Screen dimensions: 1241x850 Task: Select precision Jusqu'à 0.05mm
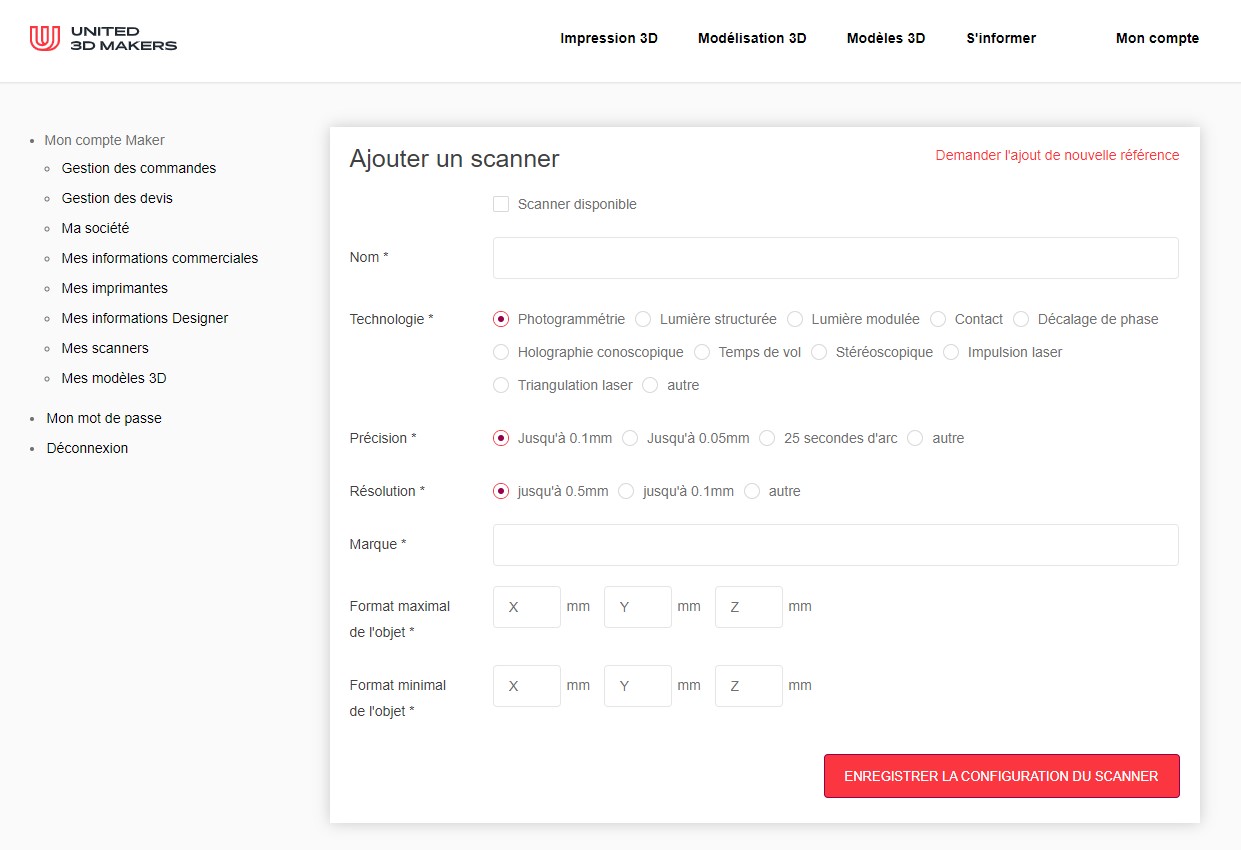click(x=630, y=438)
